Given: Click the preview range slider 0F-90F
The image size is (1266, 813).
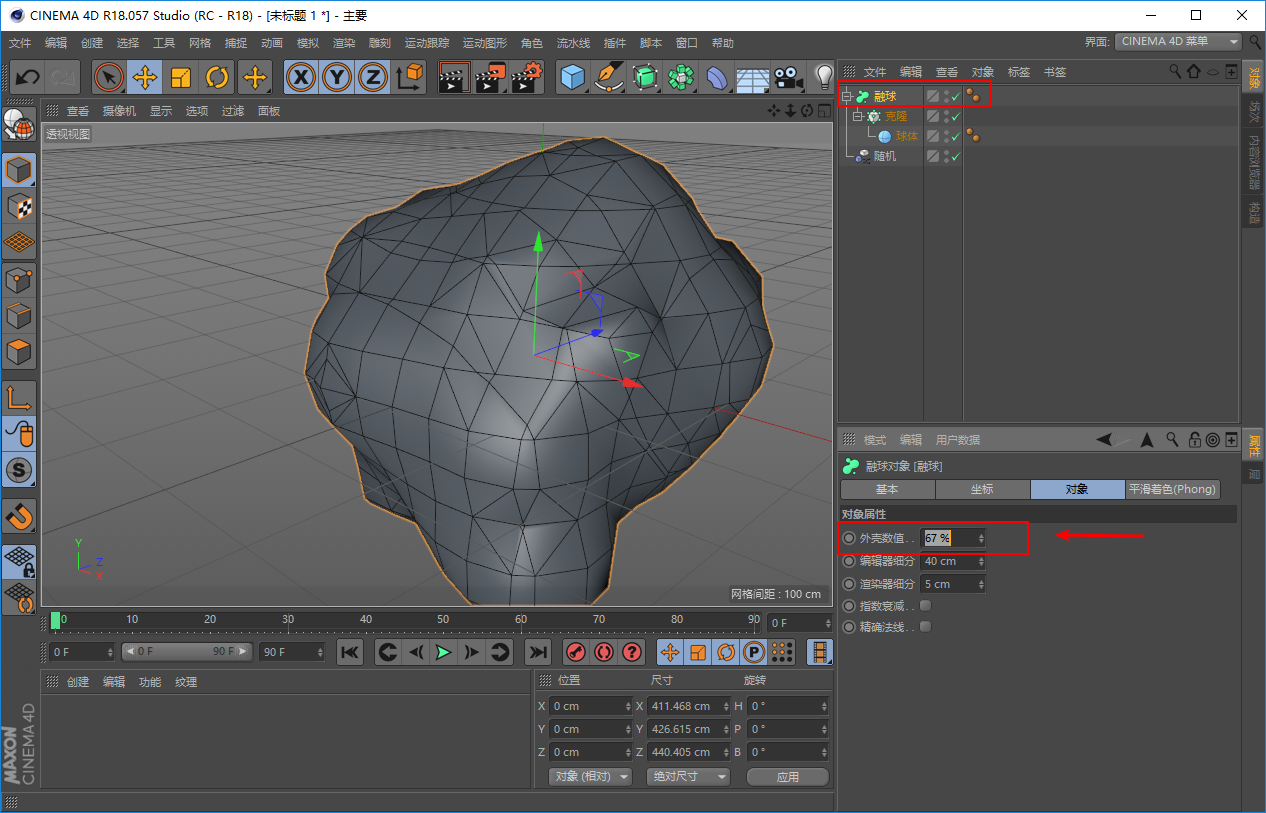Looking at the screenshot, I should pos(186,651).
